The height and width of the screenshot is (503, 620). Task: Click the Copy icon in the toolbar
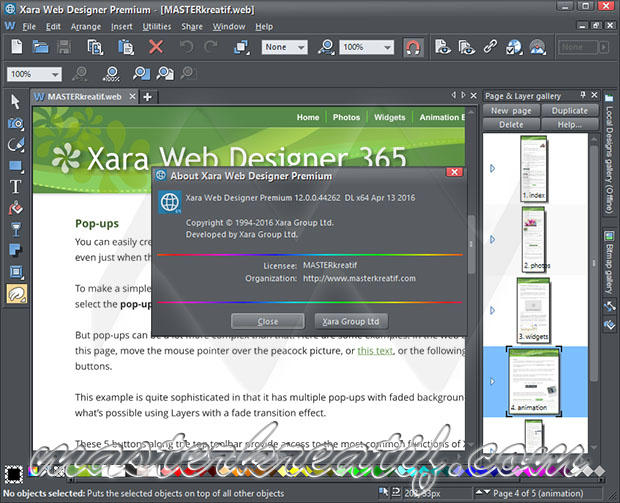click(95, 47)
